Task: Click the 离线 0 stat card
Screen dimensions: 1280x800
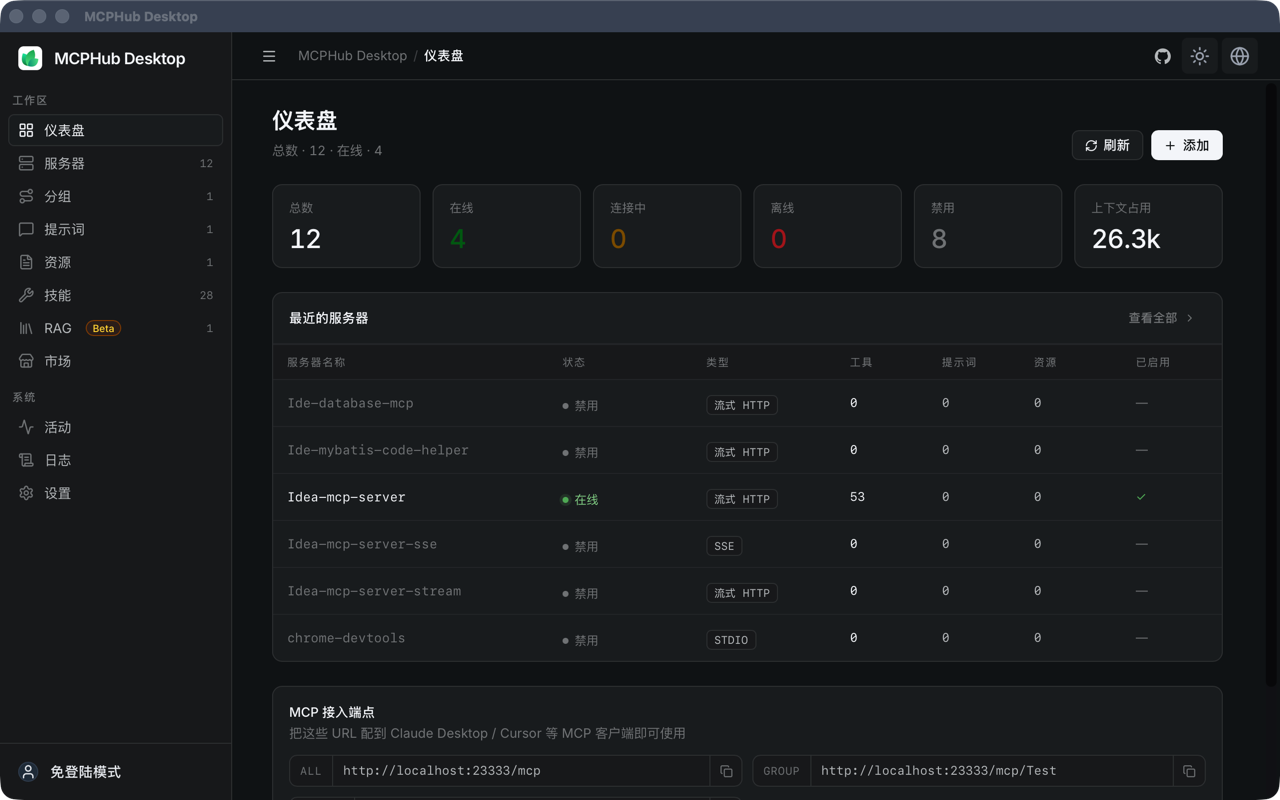Action: click(827, 226)
